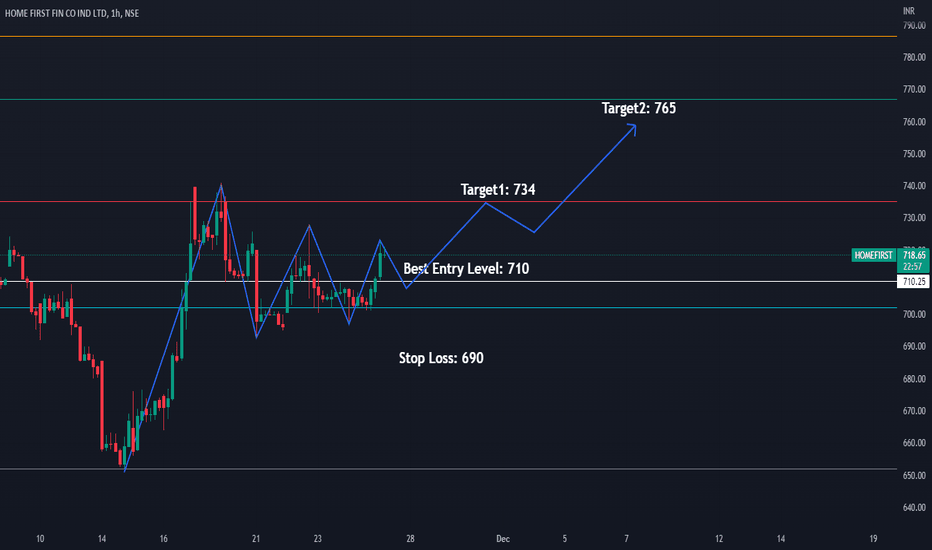
Task: Click the 718.65 current price label
Action: point(914,256)
